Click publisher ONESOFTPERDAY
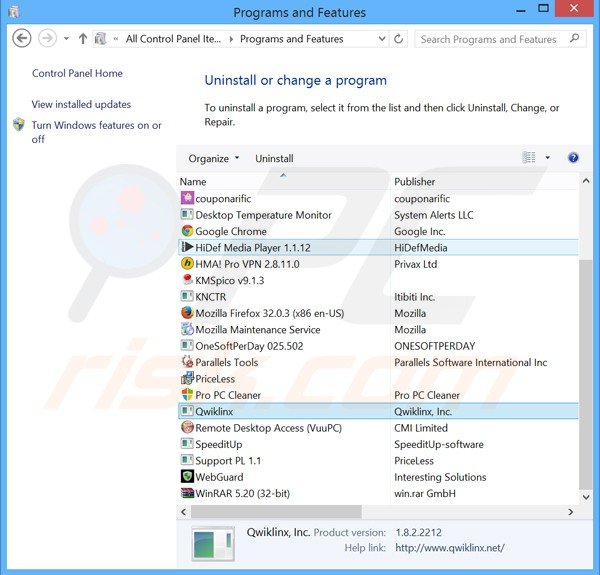Image resolution: width=600 pixels, height=575 pixels. click(x=435, y=346)
